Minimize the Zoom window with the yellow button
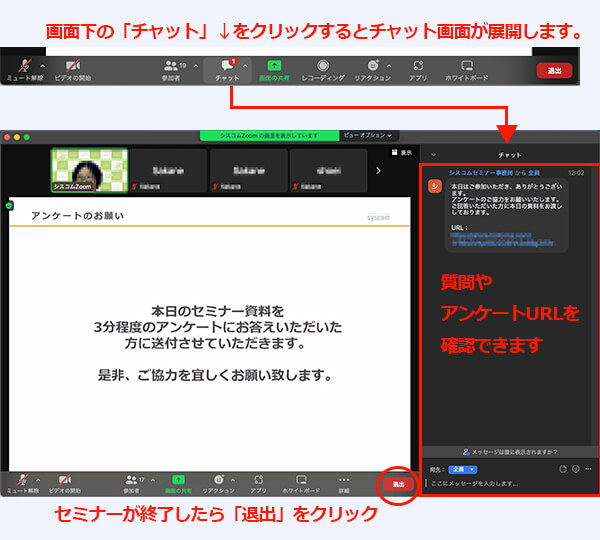 click(17, 137)
